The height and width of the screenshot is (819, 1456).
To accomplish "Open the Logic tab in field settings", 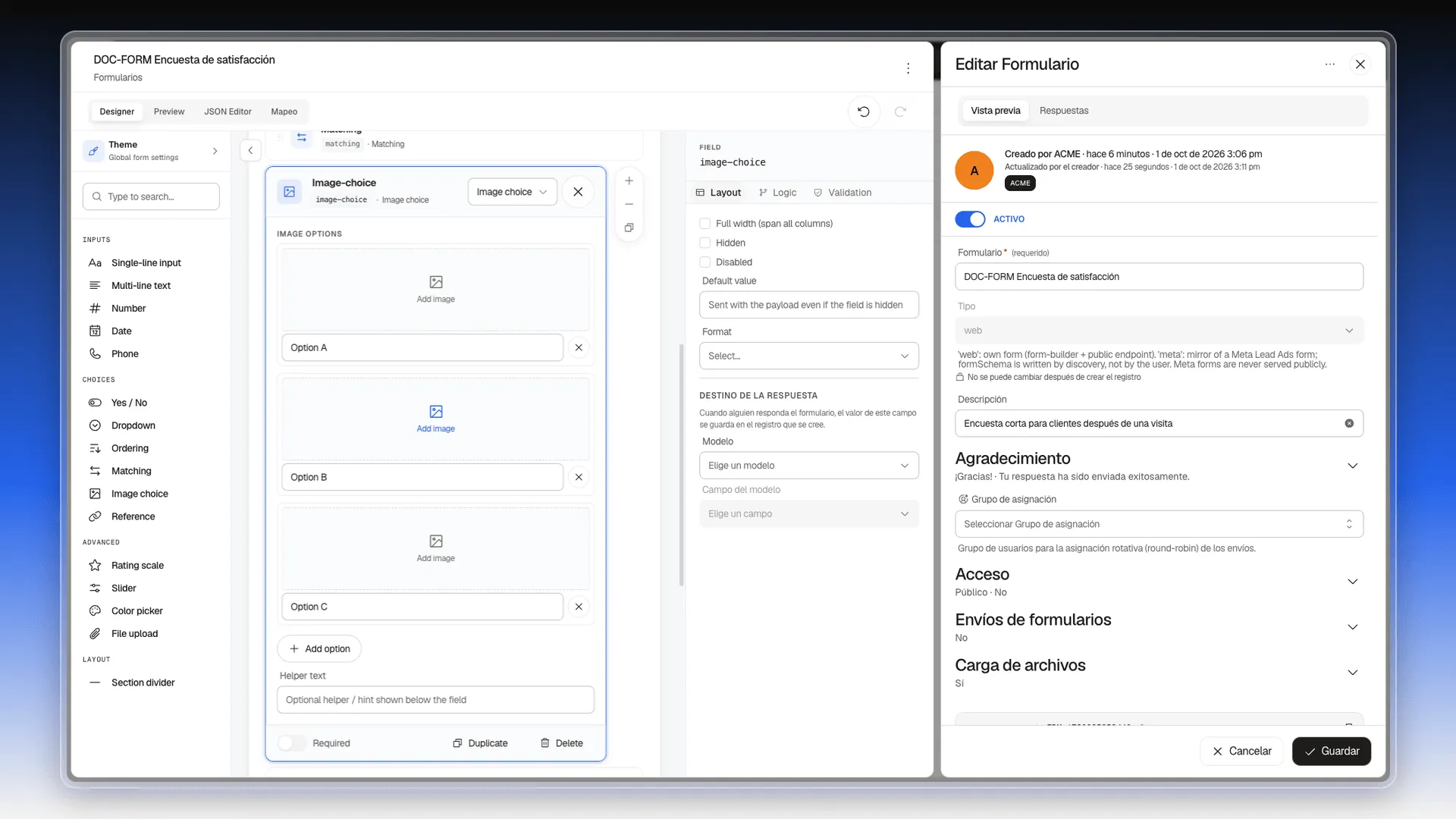I will 778,193.
